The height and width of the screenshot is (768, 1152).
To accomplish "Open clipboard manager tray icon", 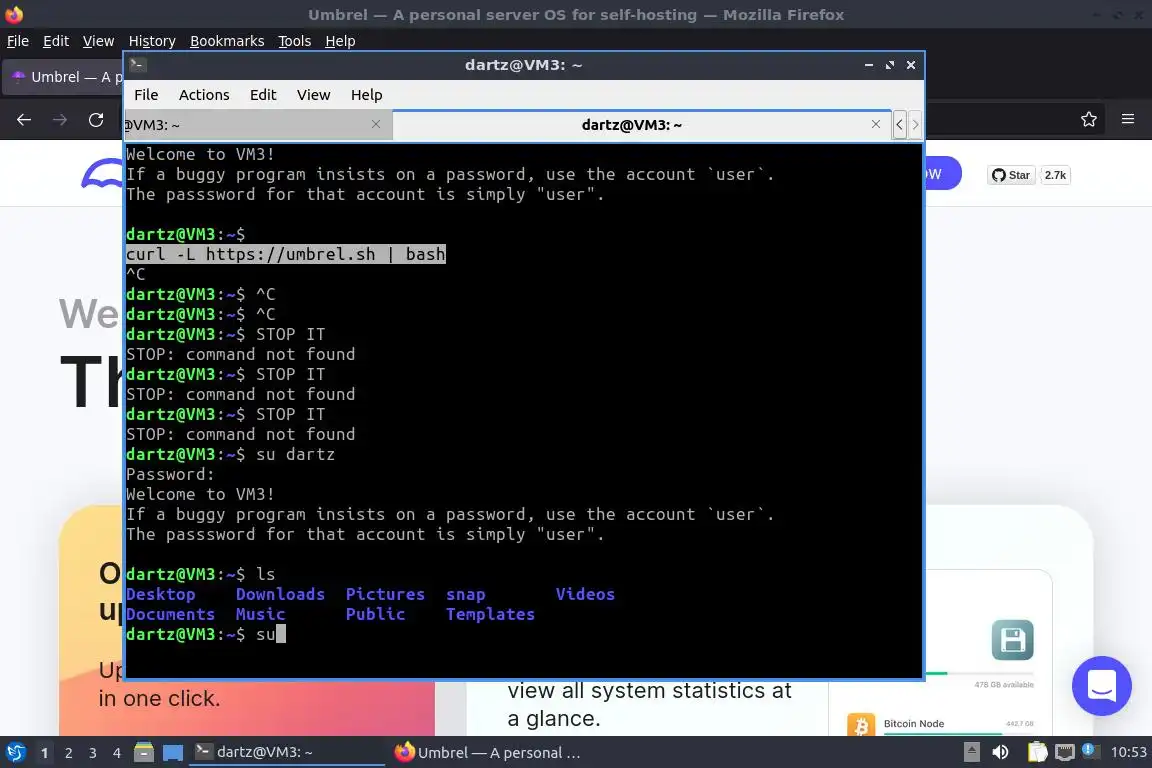I will [1037, 753].
